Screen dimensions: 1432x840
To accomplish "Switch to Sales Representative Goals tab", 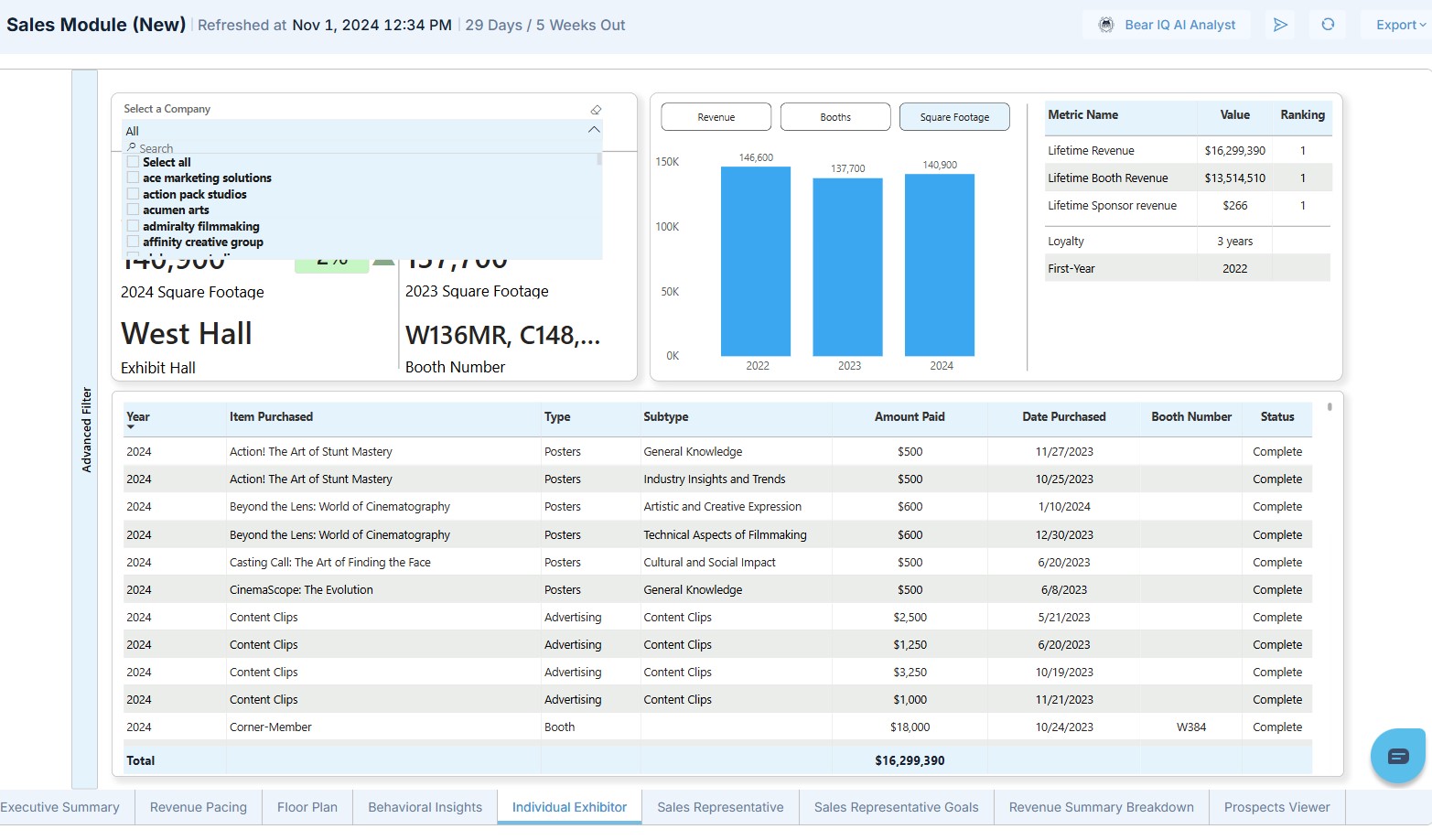I will click(x=897, y=807).
